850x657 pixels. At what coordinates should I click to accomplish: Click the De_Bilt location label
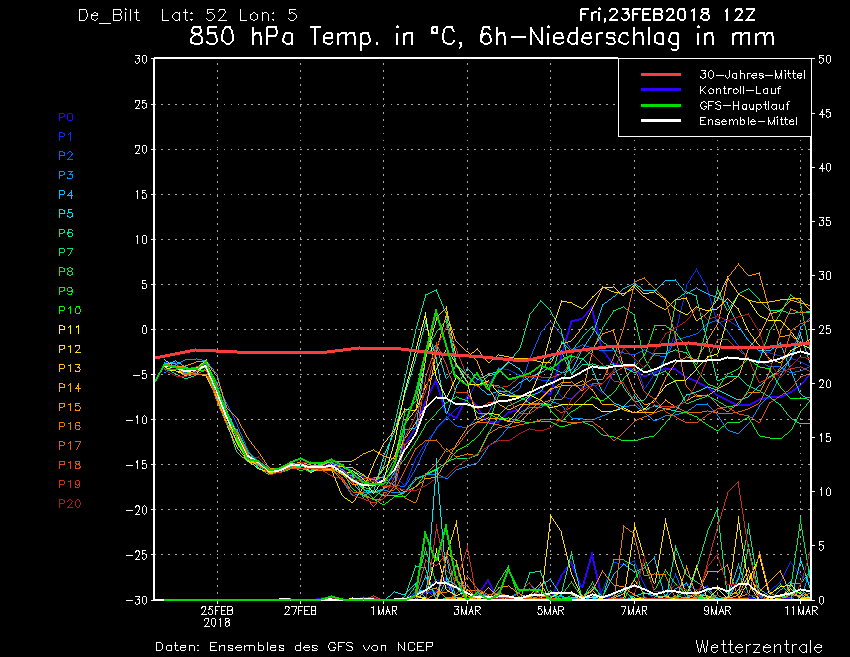[109, 15]
